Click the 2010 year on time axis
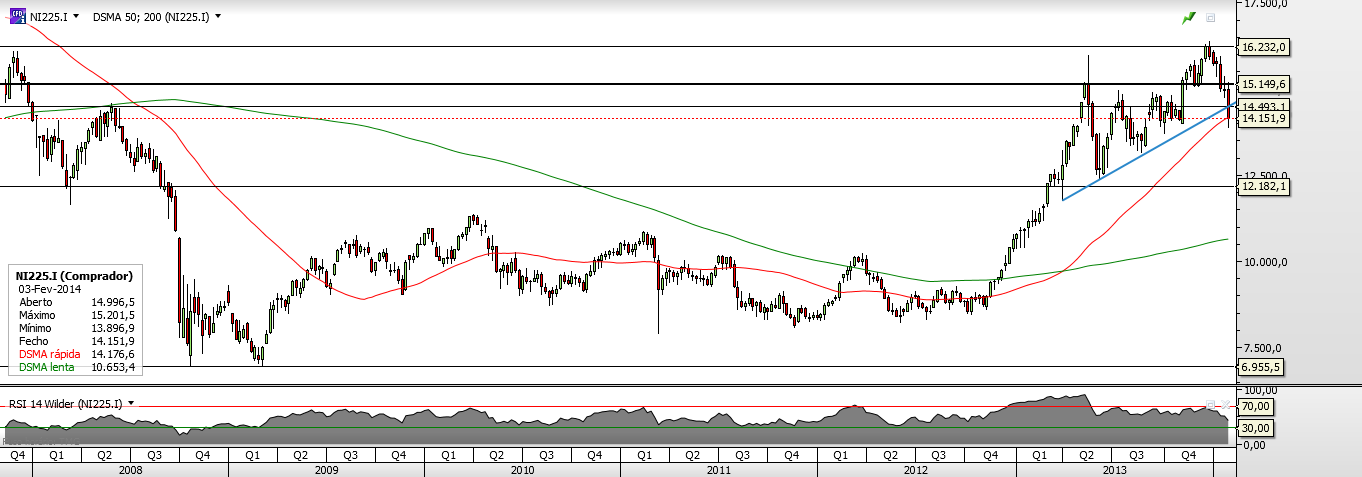Image resolution: width=1362 pixels, height=477 pixels. tap(521, 469)
